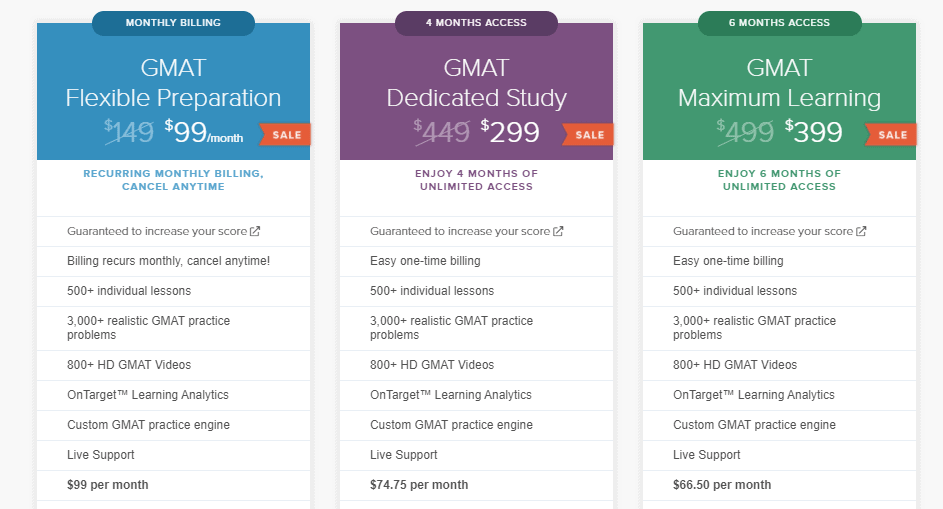Screen dimensions: 943x509
Task: Open score guarantee link in Flexible Preparation
Action: click(157, 231)
